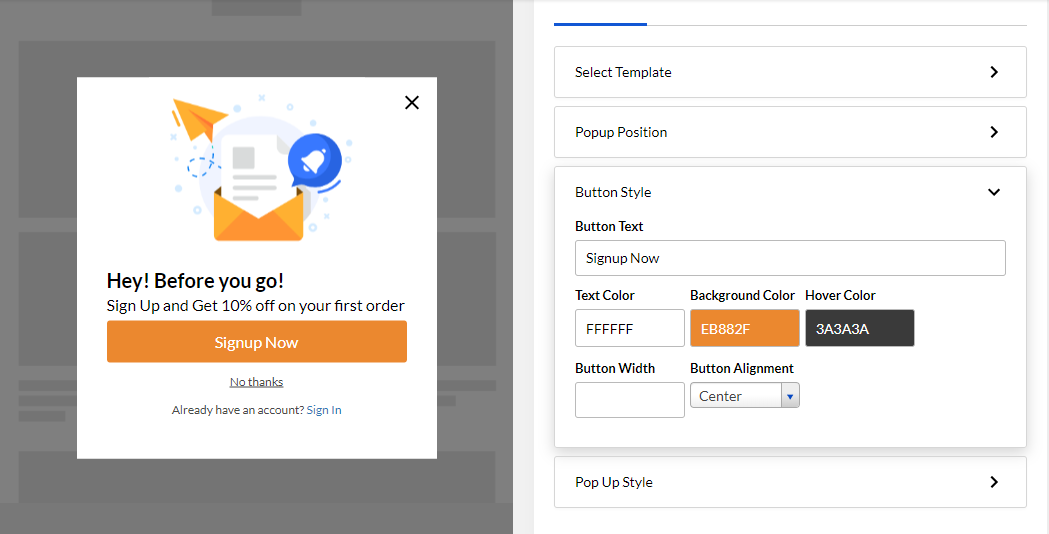The height and width of the screenshot is (534, 1049).
Task: Close the popup with the X icon
Action: coord(412,102)
